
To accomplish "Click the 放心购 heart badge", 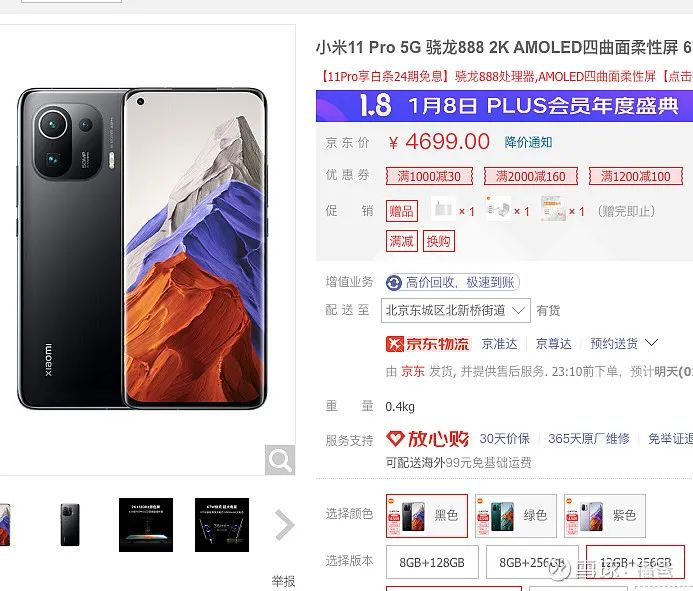I will (427, 439).
